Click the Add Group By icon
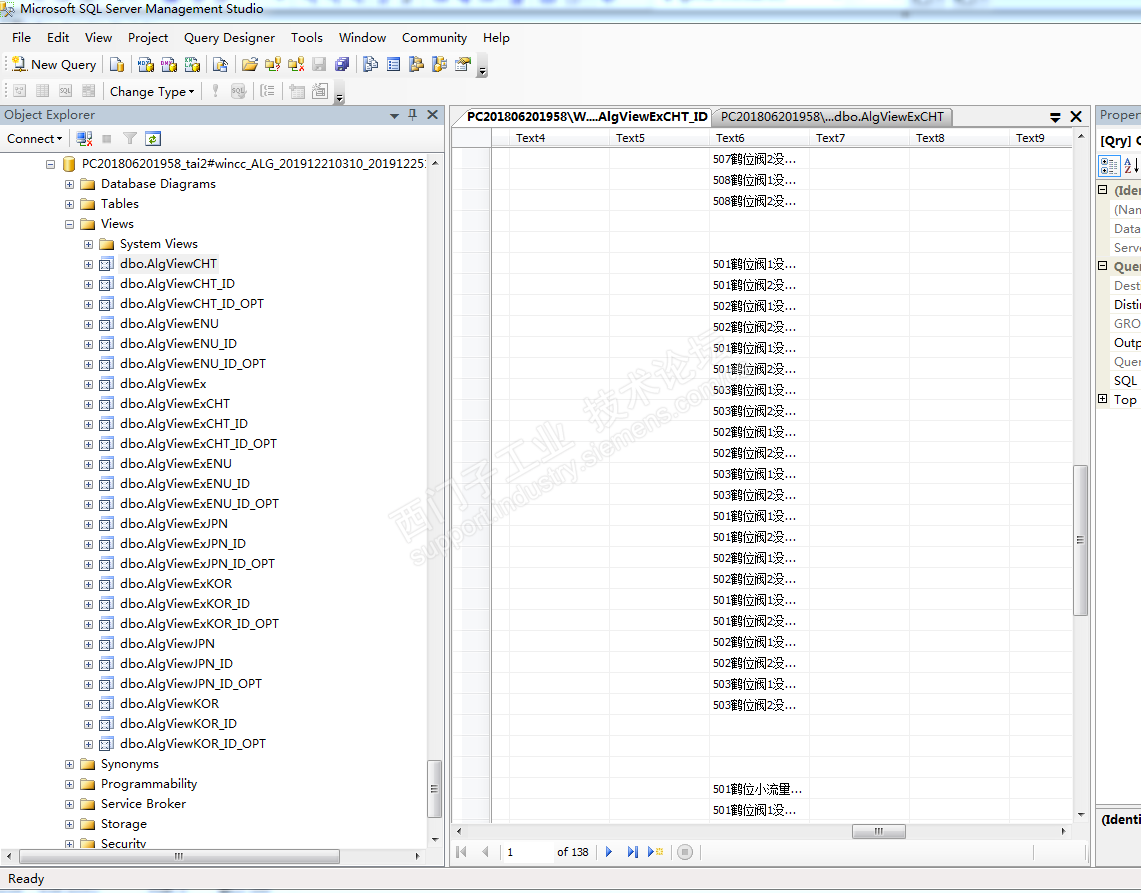The height and width of the screenshot is (893, 1141). click(x=268, y=91)
